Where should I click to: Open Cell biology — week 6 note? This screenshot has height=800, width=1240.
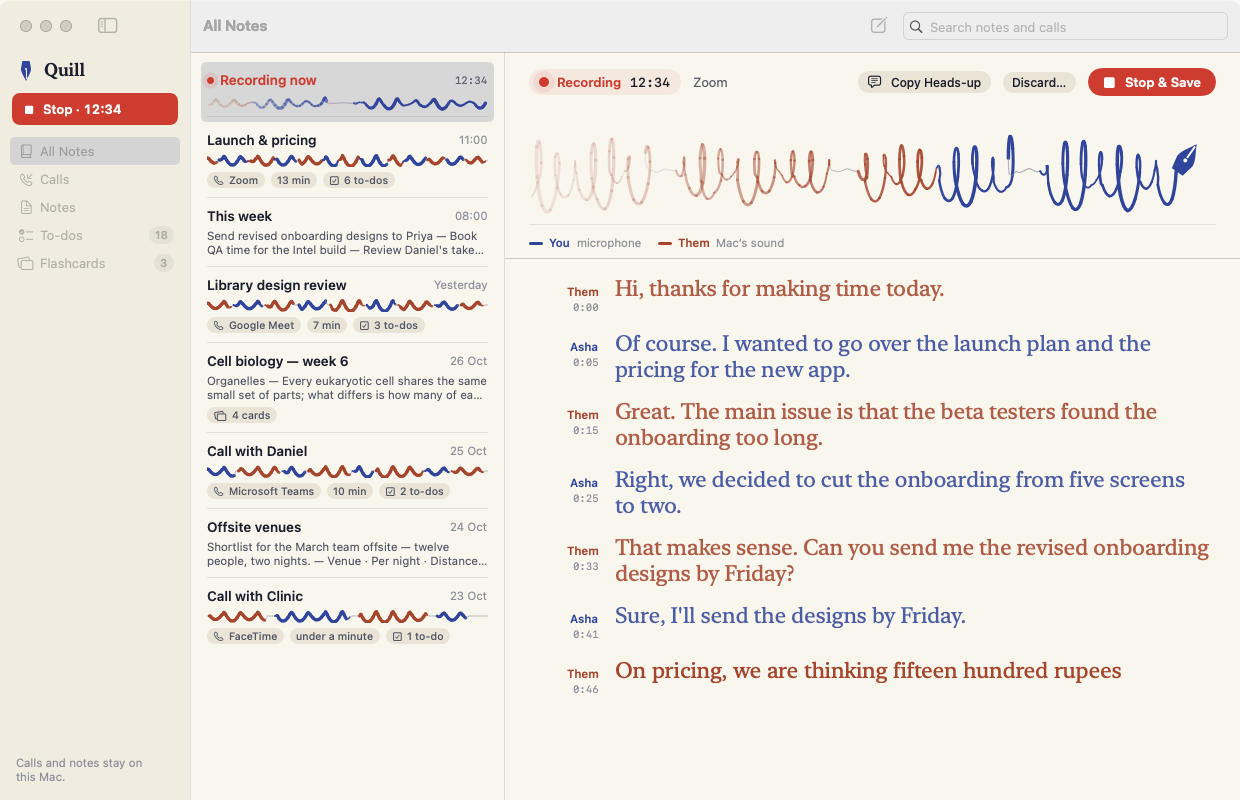[x=347, y=387]
